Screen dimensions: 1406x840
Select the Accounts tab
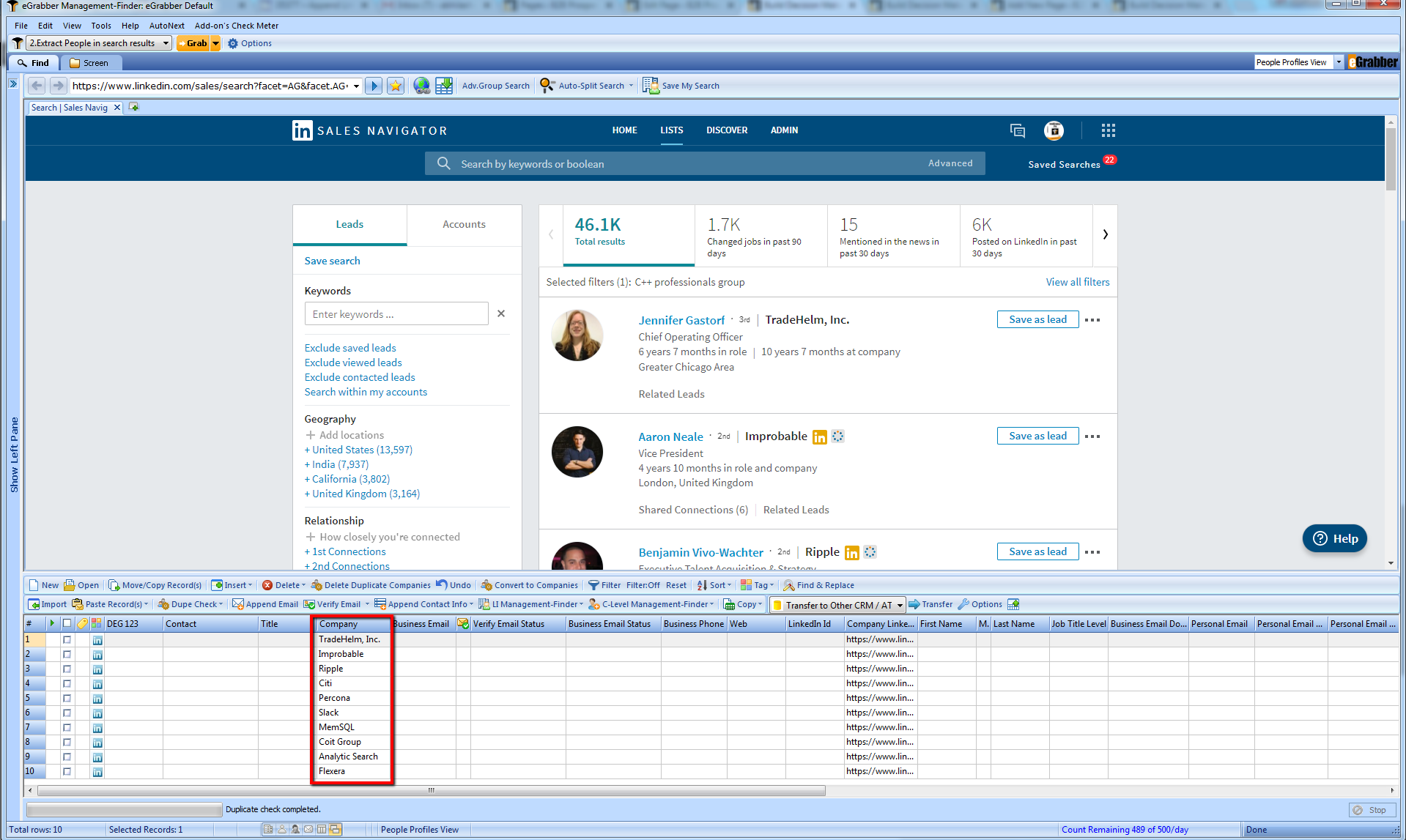(x=464, y=224)
